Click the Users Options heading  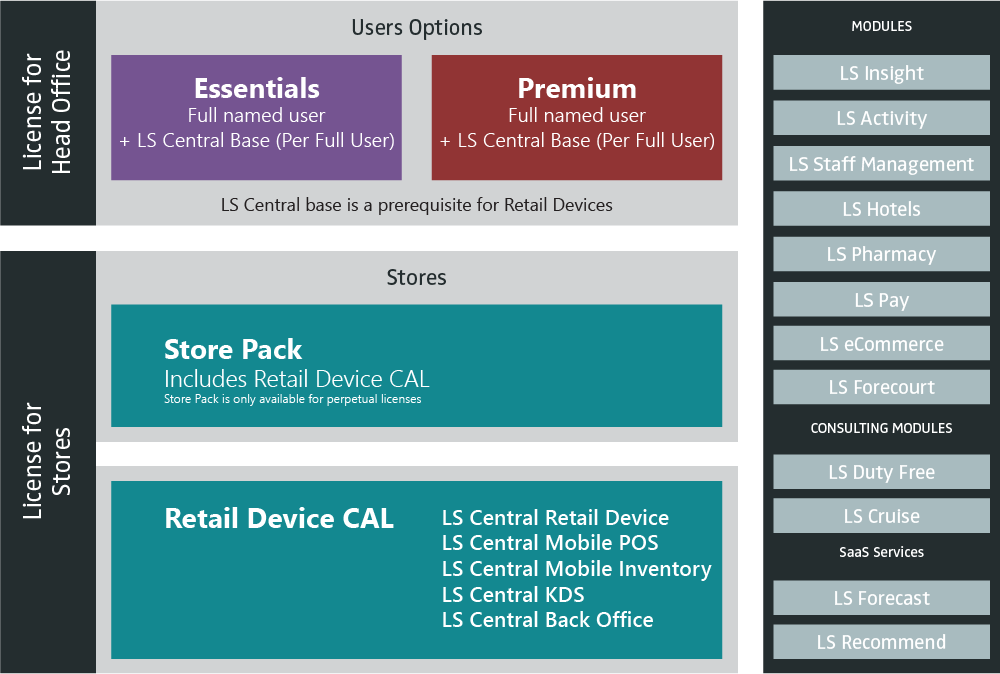pos(416,28)
